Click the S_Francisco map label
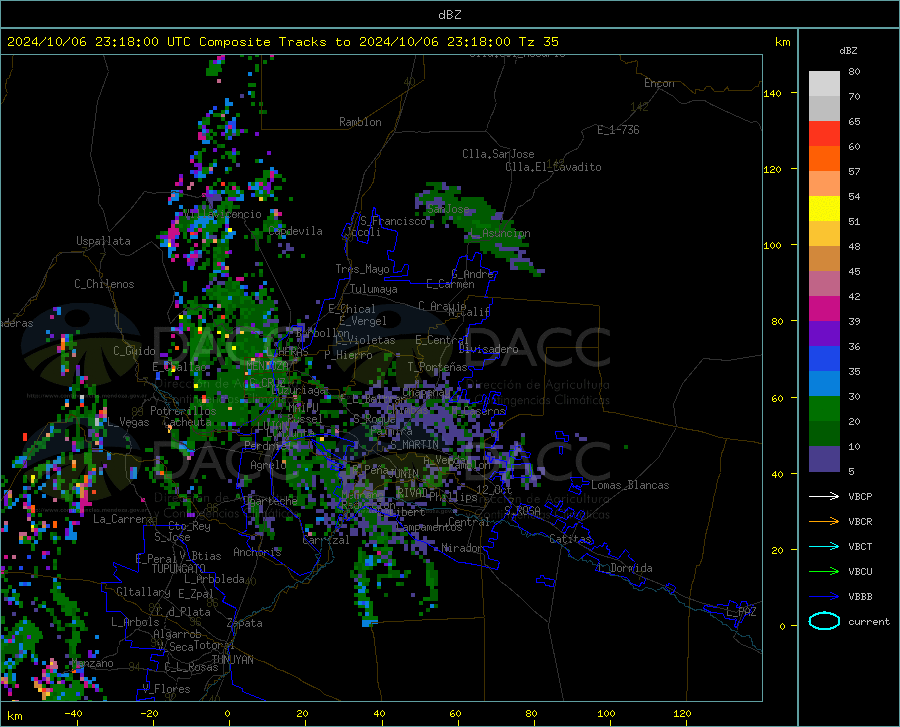The image size is (900, 727). [393, 221]
